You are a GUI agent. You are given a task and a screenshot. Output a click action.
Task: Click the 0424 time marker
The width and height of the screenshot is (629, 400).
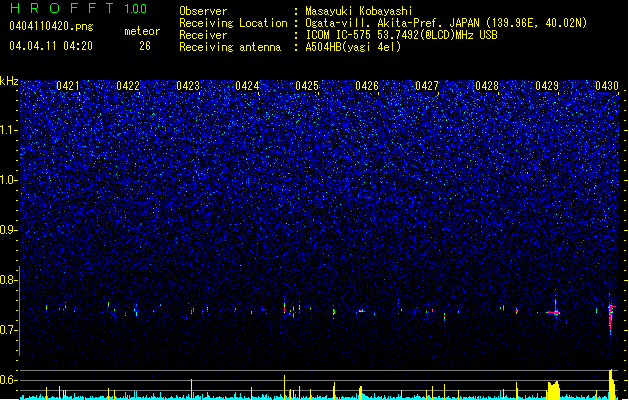247,86
